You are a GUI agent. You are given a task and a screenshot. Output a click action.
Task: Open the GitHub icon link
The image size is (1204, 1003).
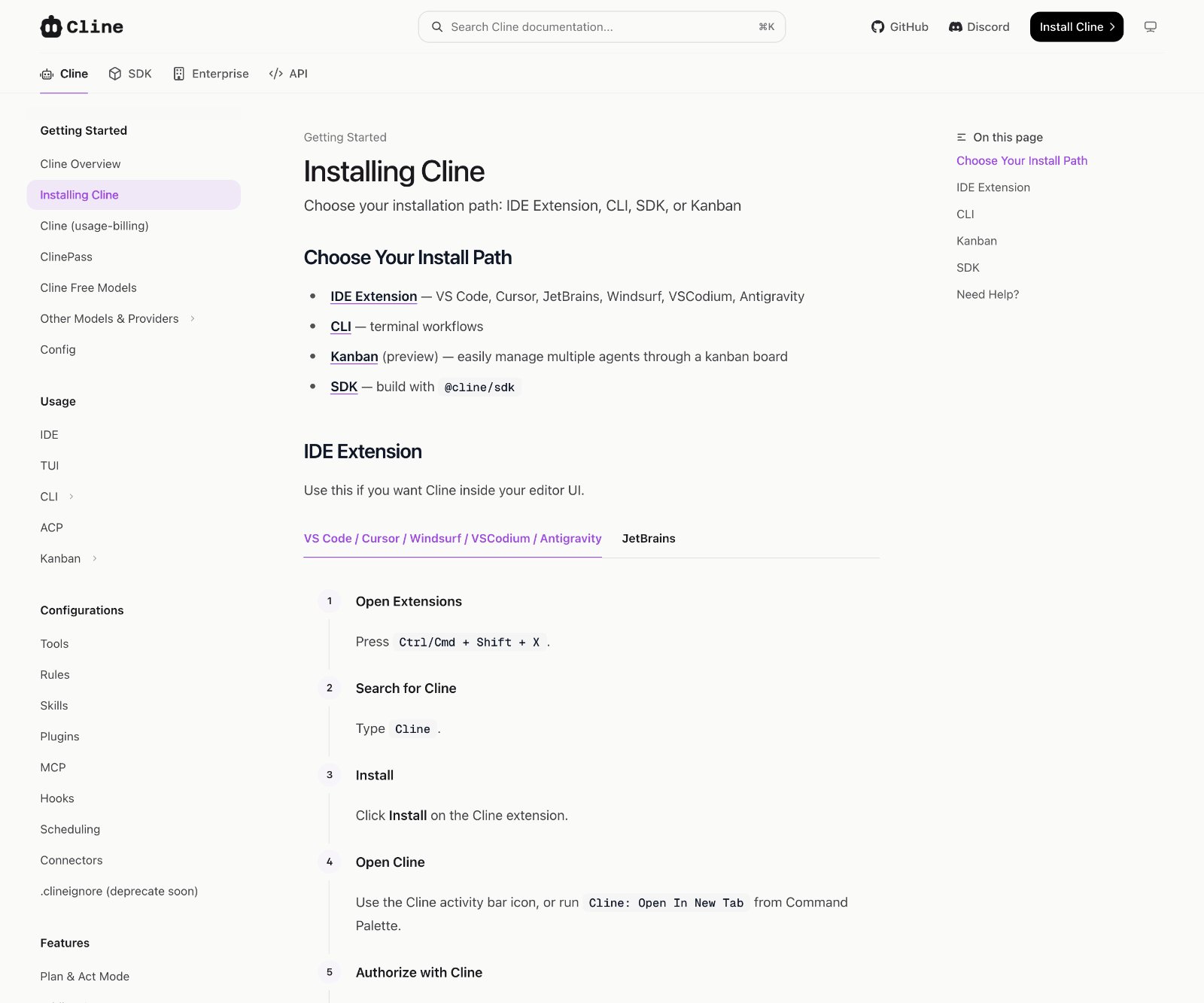877,27
